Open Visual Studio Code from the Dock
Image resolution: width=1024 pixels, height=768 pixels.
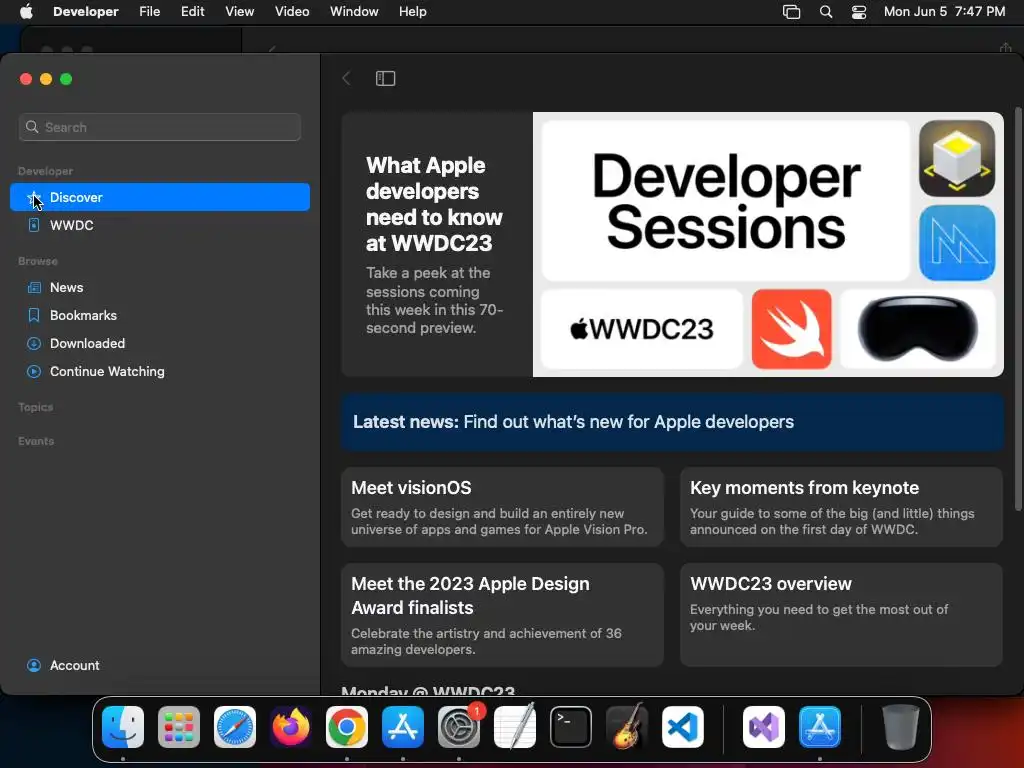coord(682,727)
